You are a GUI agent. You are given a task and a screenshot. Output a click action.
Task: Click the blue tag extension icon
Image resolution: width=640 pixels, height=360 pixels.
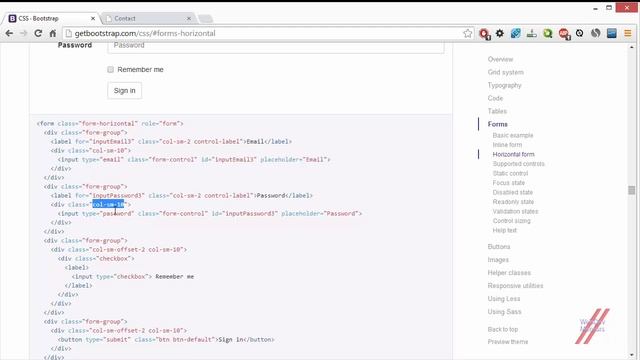tap(516, 33)
